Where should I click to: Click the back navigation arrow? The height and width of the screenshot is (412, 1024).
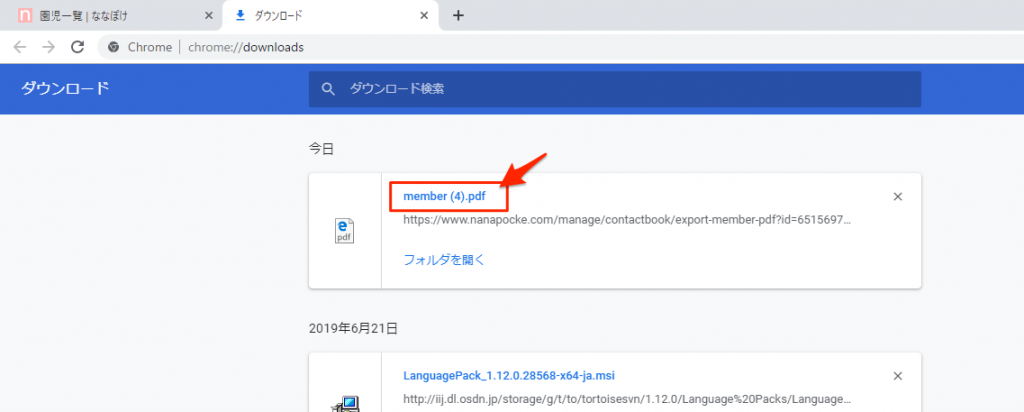pyautogui.click(x=19, y=47)
